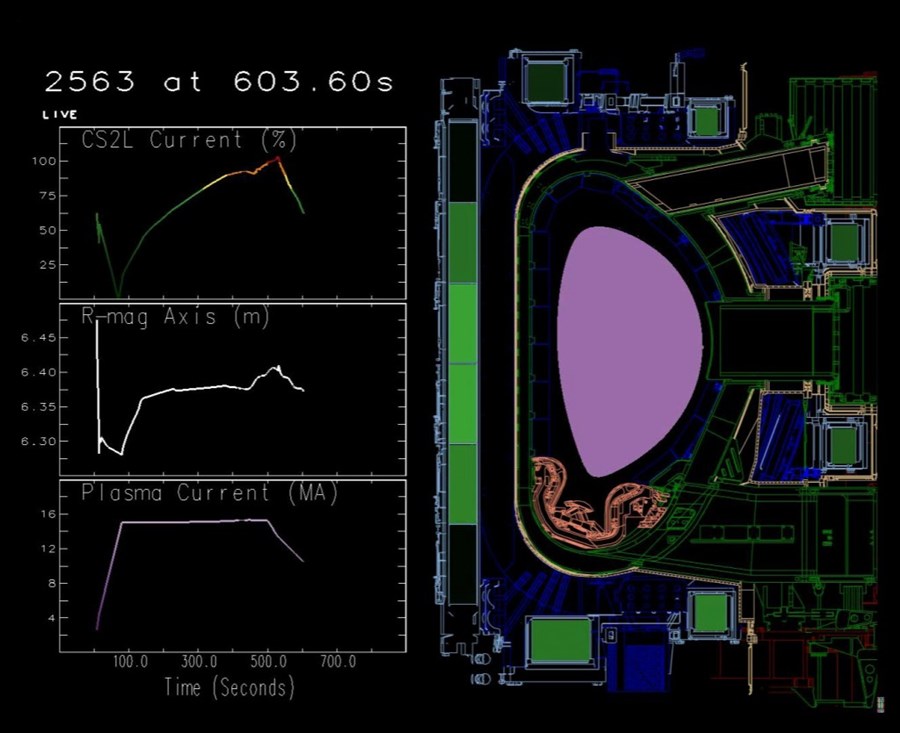Click the green coil box beside lower blue port
Image resolution: width=900 pixels, height=733 pixels.
point(843,445)
